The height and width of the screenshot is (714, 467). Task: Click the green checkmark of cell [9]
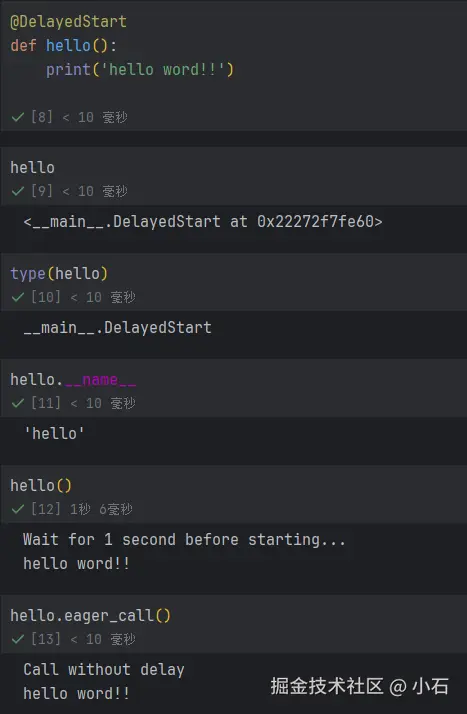(18, 191)
